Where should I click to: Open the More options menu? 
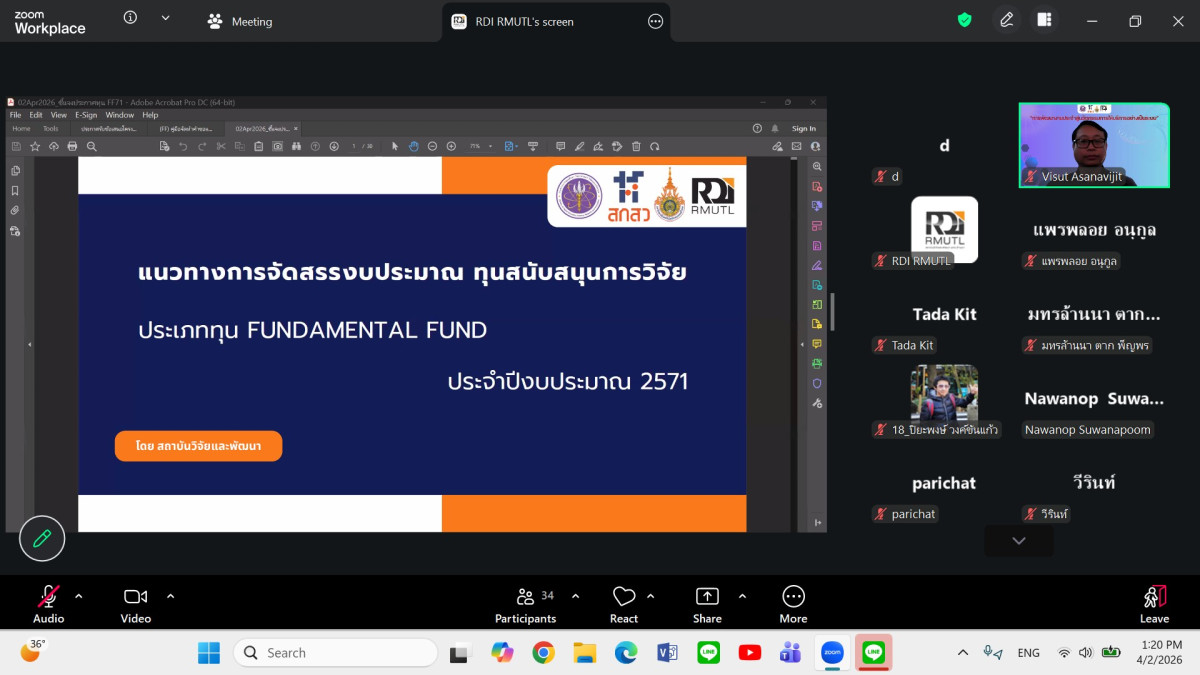tap(793, 603)
